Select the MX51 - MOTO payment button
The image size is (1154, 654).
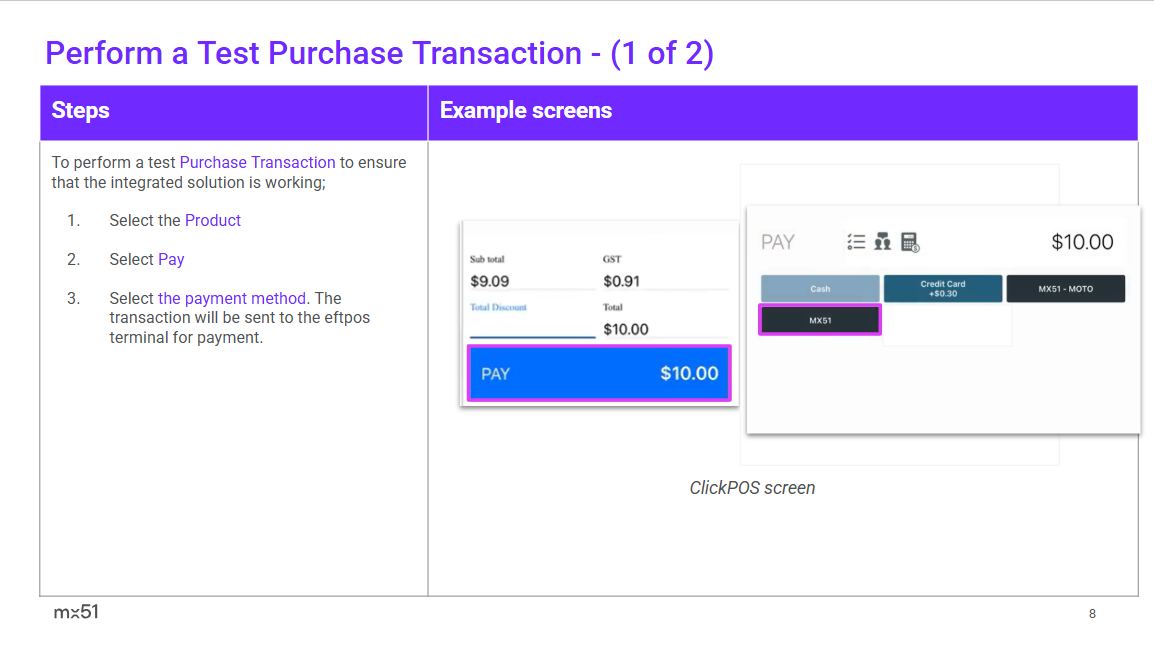point(1065,289)
